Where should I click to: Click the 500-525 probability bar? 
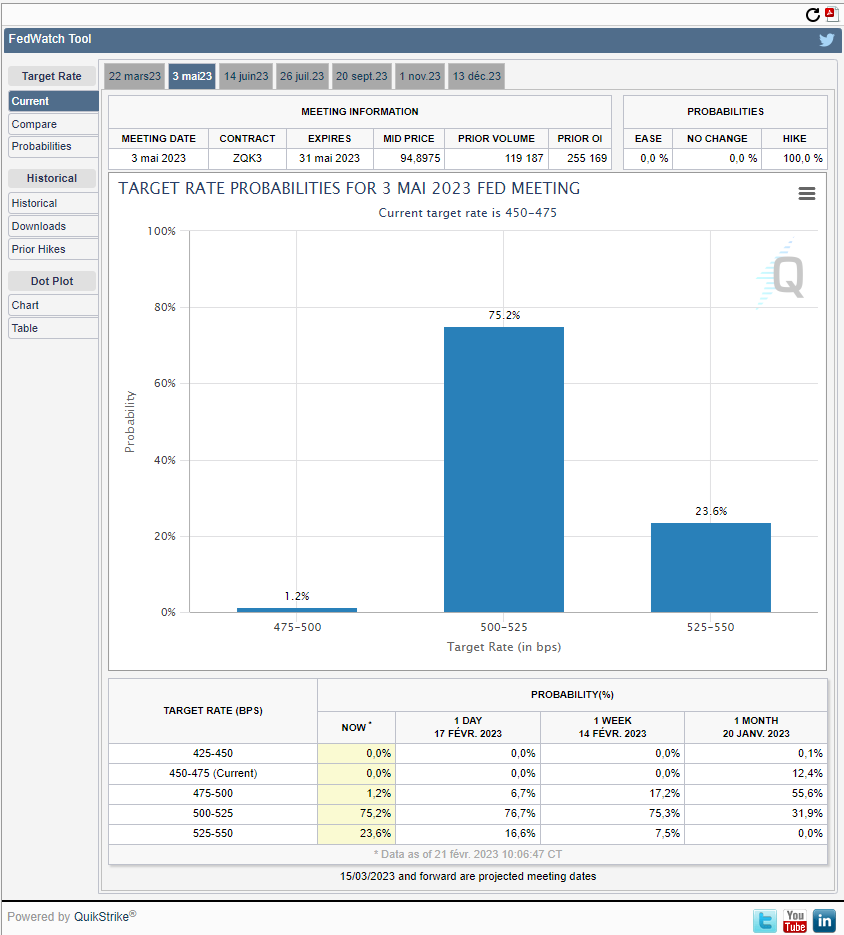(503, 469)
